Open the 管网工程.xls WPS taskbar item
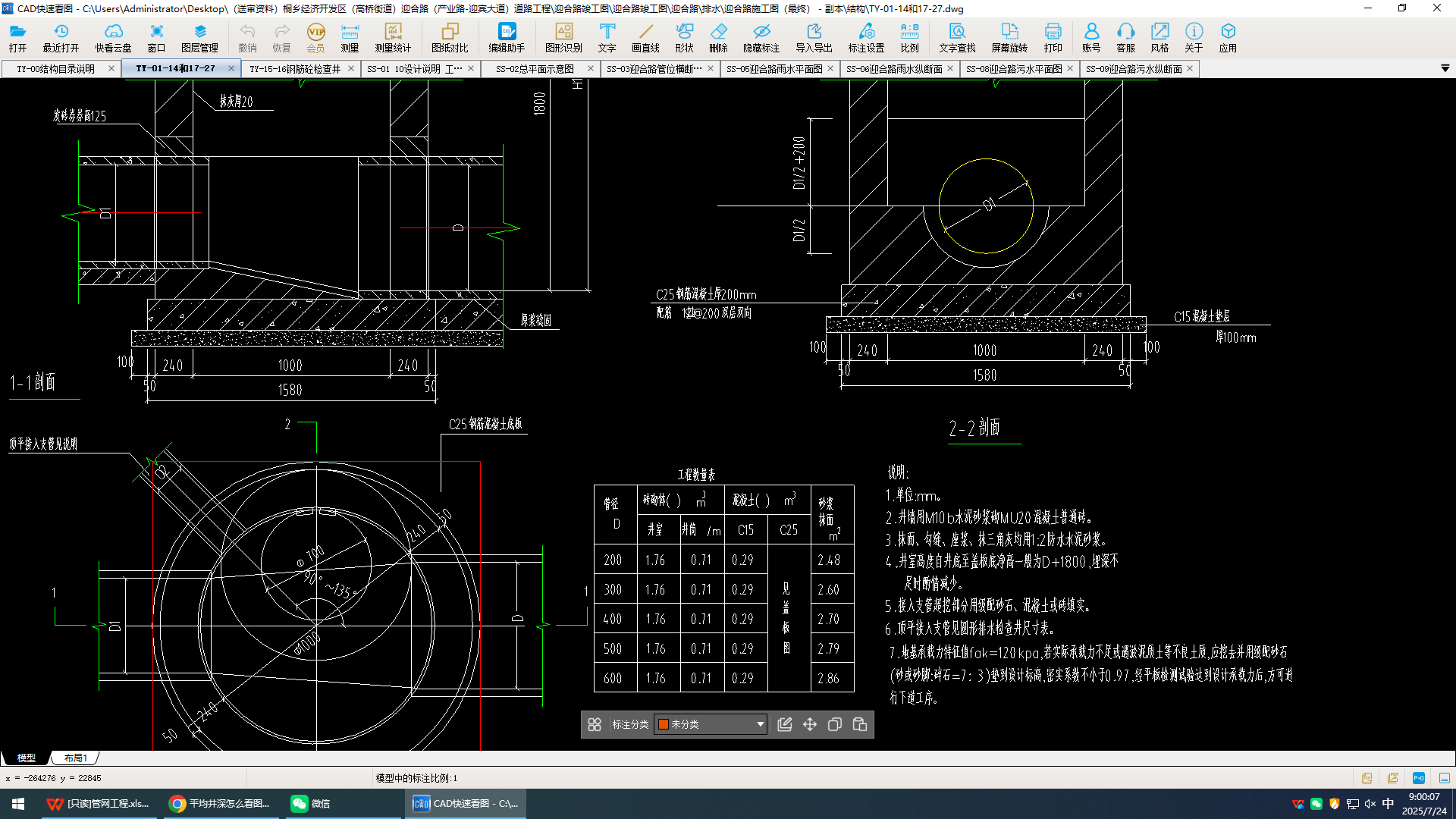Image resolution: width=1456 pixels, height=819 pixels. [x=99, y=804]
